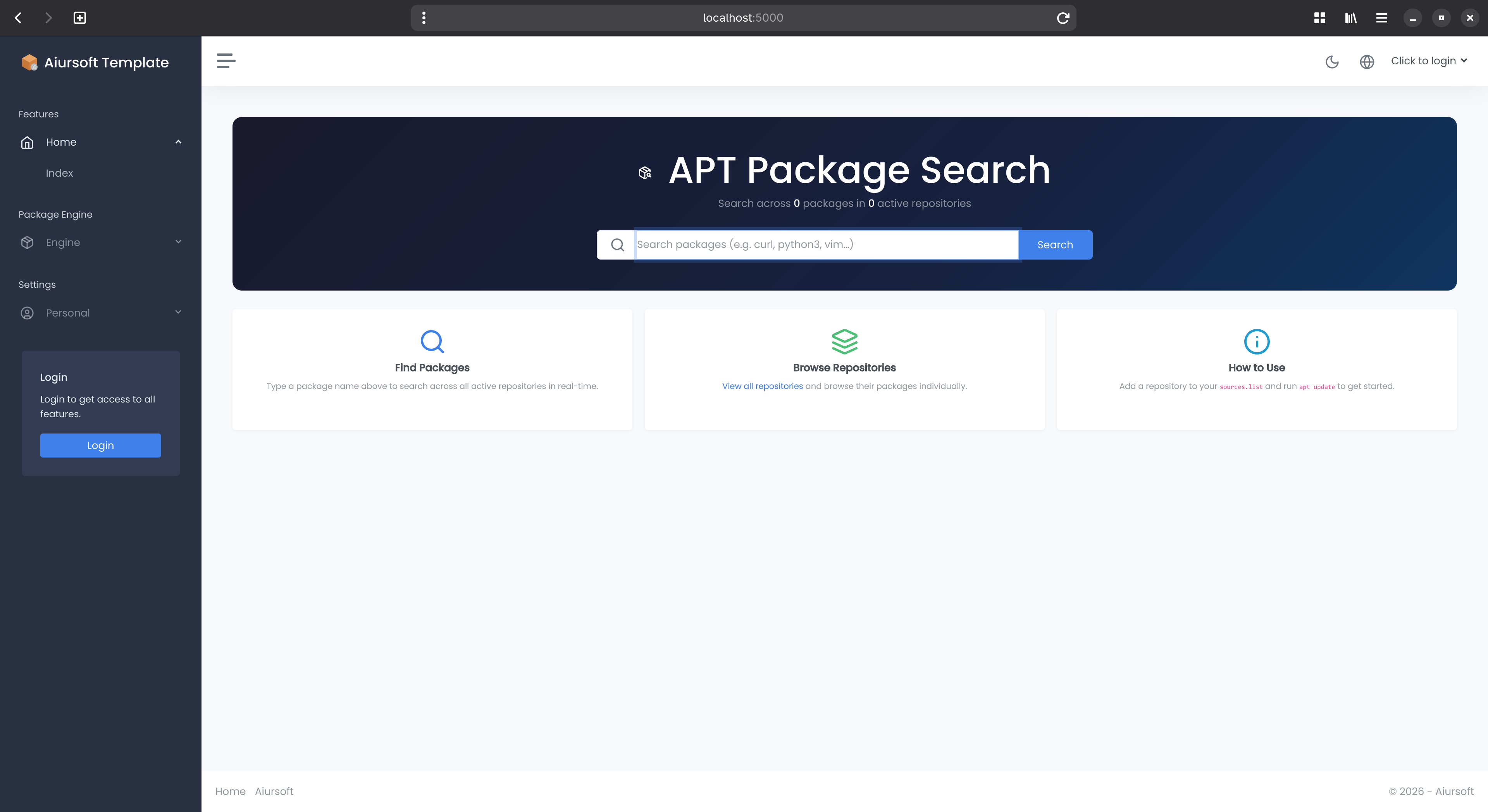Click the How to Use heading

pyautogui.click(x=1256, y=368)
